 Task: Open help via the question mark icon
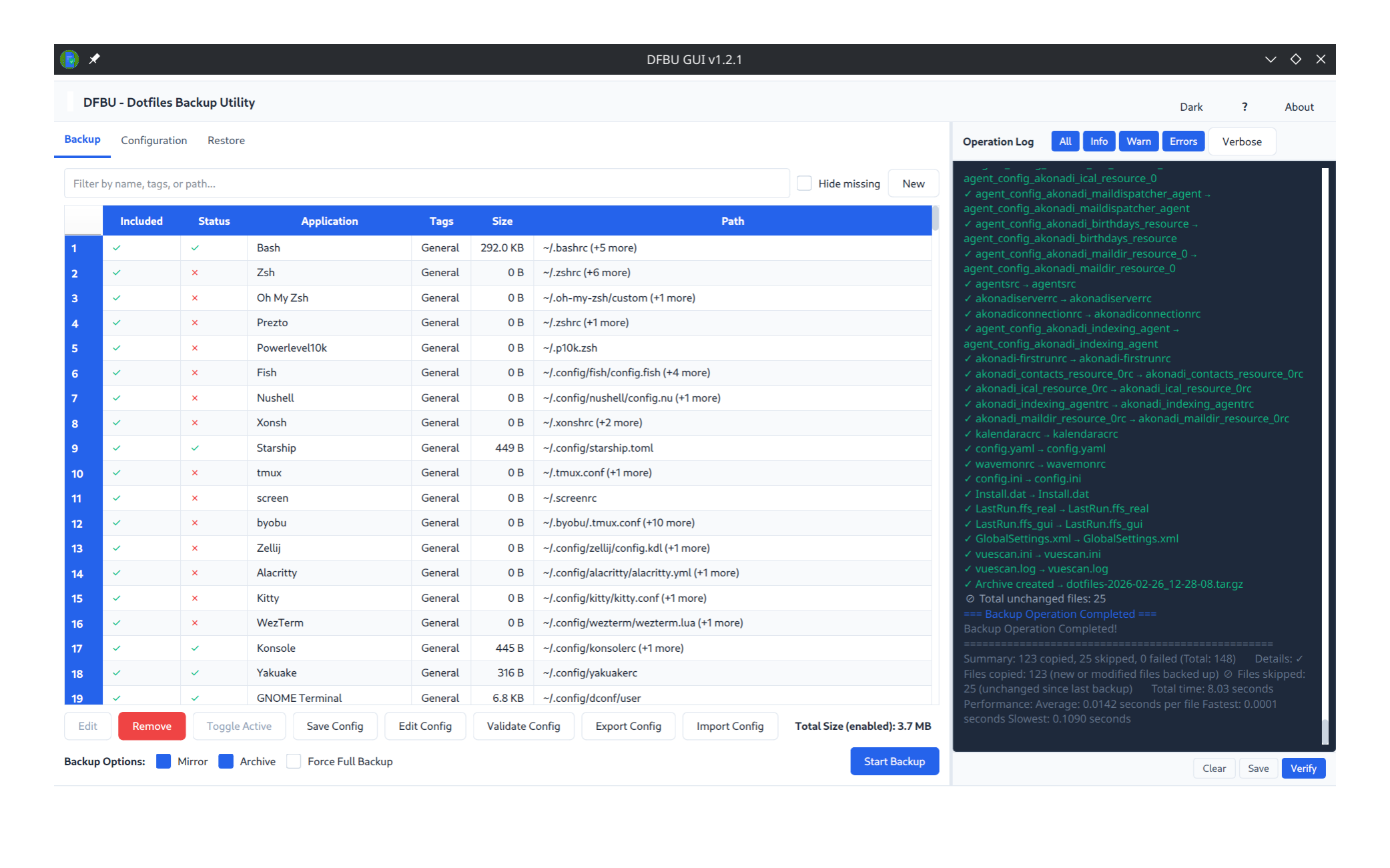(x=1244, y=106)
